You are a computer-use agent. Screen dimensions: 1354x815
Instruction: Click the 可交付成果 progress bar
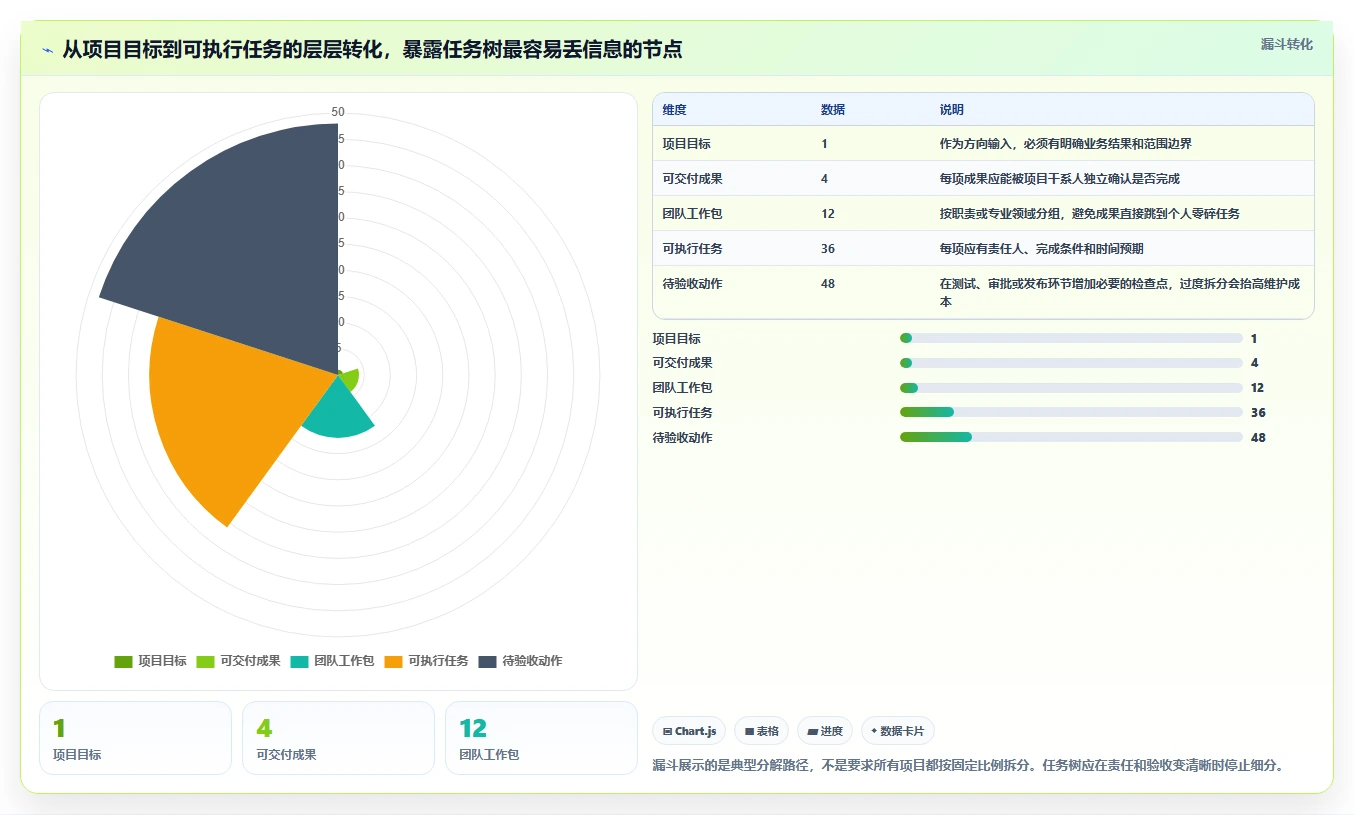coord(1071,363)
